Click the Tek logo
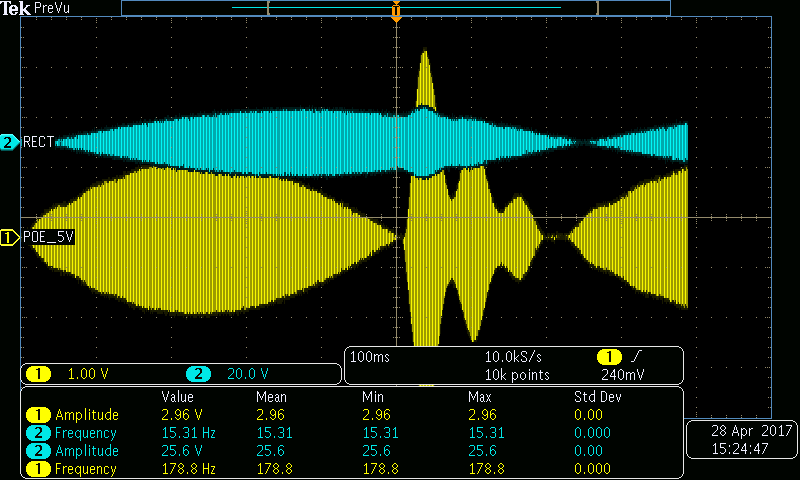 coord(16,8)
